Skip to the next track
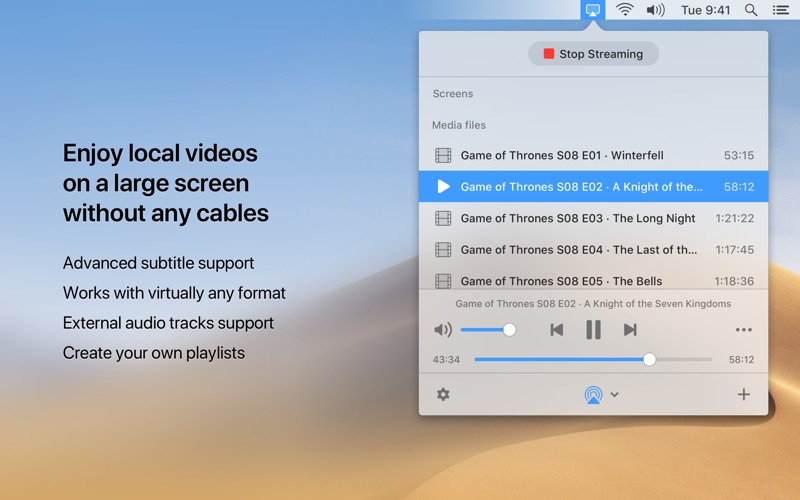Viewport: 800px width, 500px height. (x=630, y=330)
